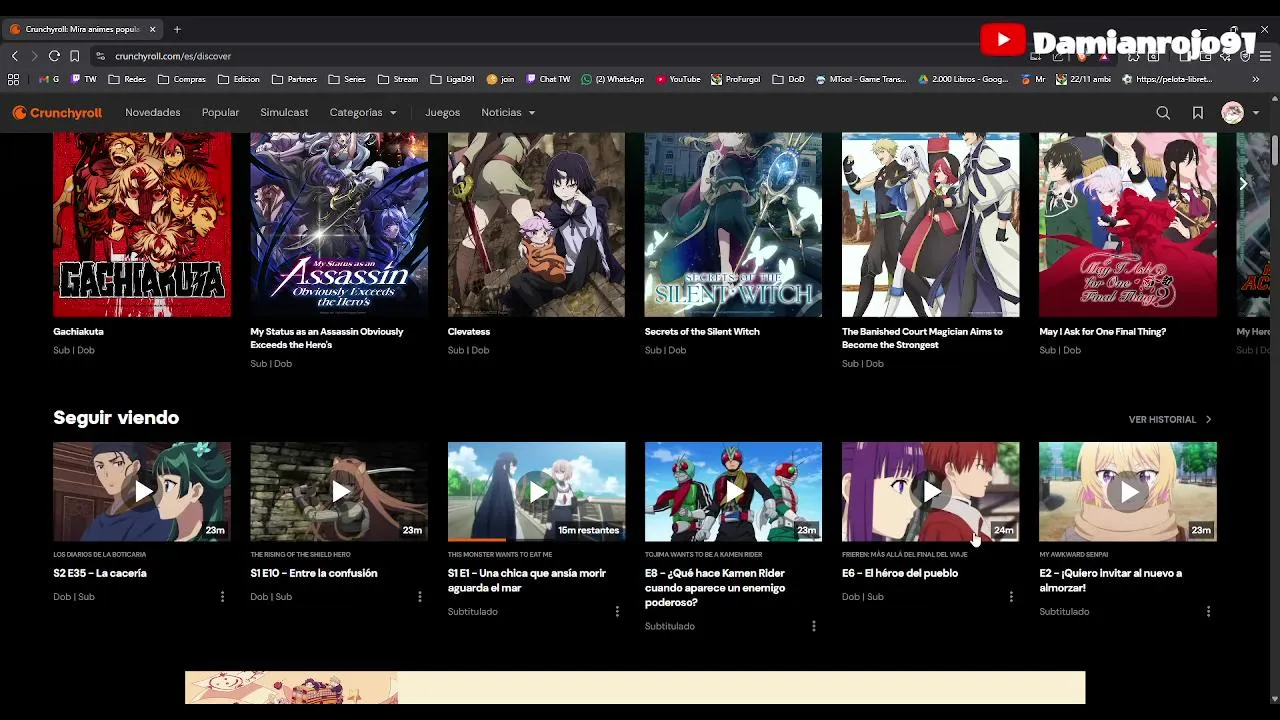Image resolution: width=1280 pixels, height=720 pixels.
Task: Open the (2) WhatsApp bookmark
Action: click(613, 79)
